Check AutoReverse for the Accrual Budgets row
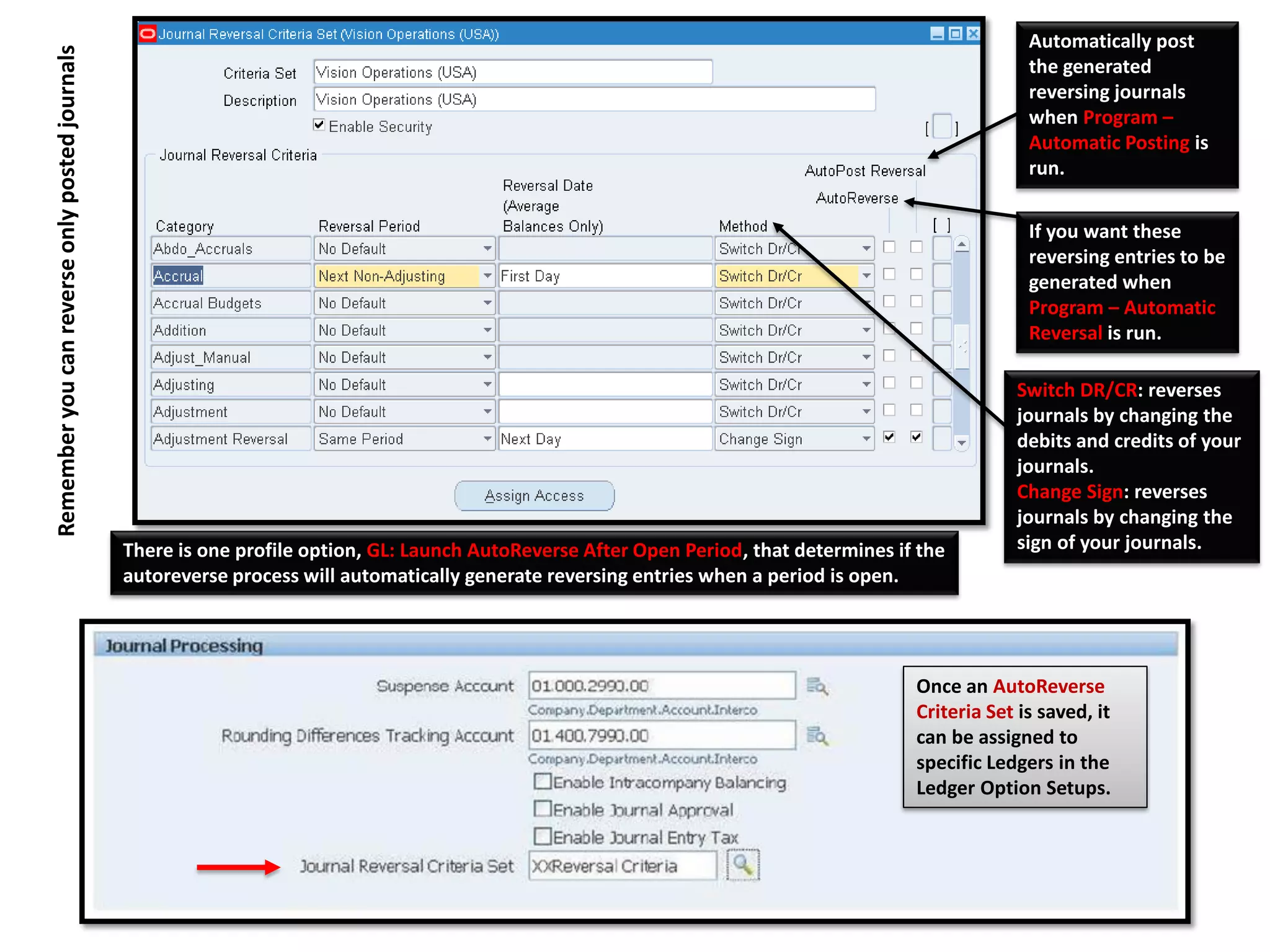Viewport: 1270px width, 952px height. 889,301
